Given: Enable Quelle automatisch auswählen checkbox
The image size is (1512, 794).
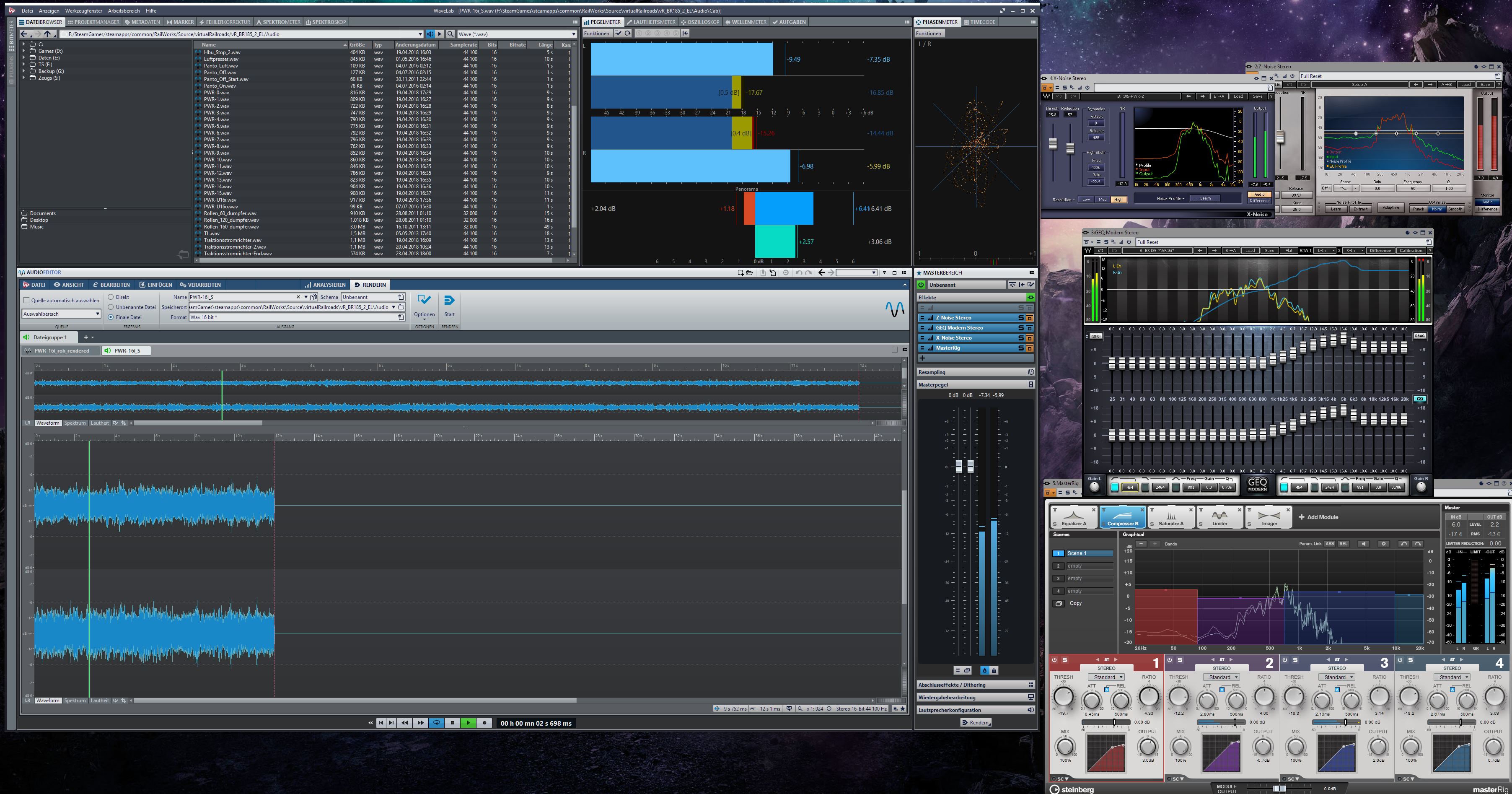Looking at the screenshot, I should pyautogui.click(x=26, y=300).
